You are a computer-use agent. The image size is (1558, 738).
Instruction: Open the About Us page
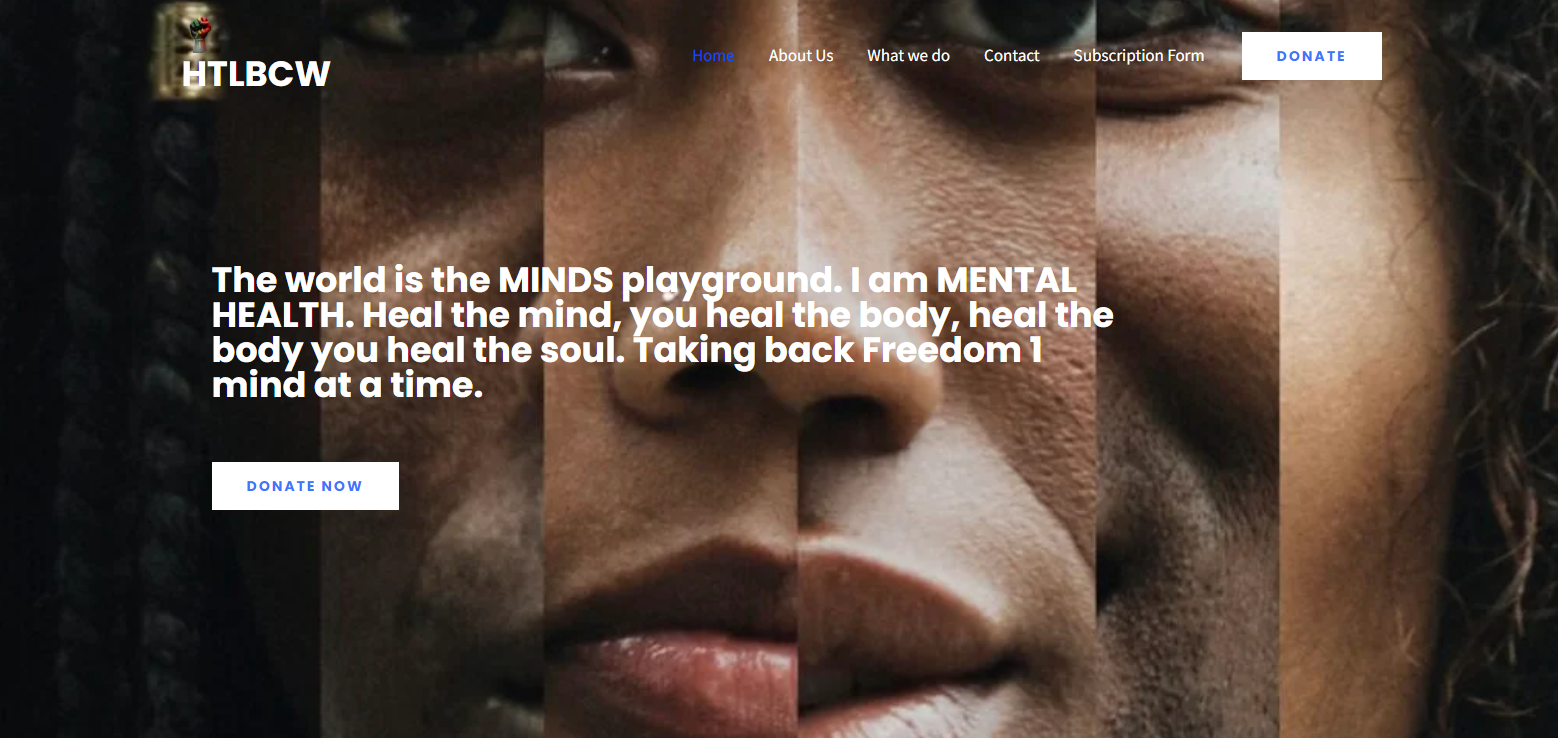tap(800, 56)
